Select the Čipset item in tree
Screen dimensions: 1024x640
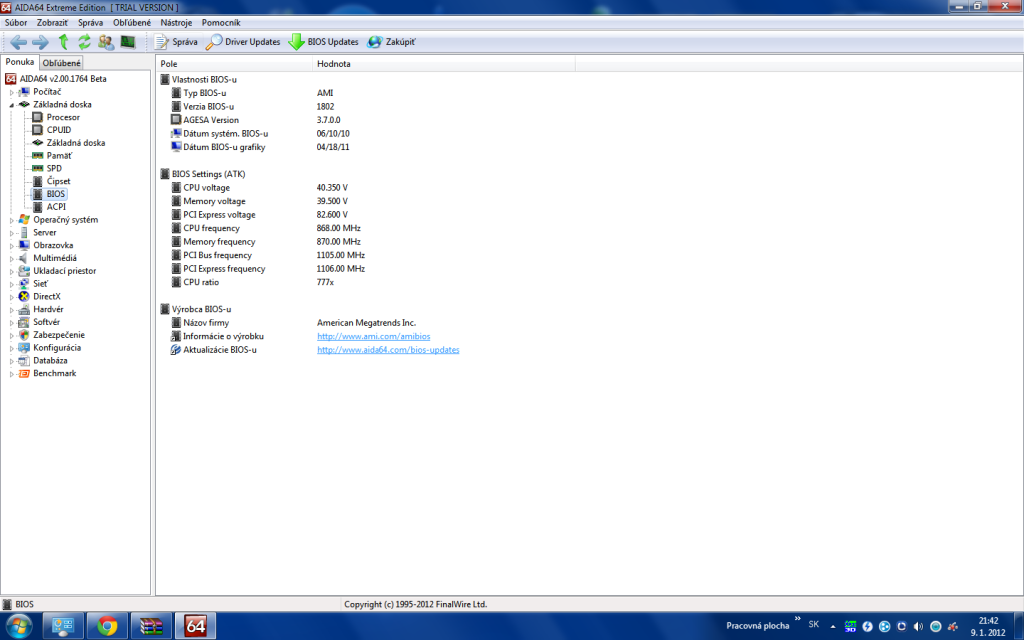pos(58,181)
